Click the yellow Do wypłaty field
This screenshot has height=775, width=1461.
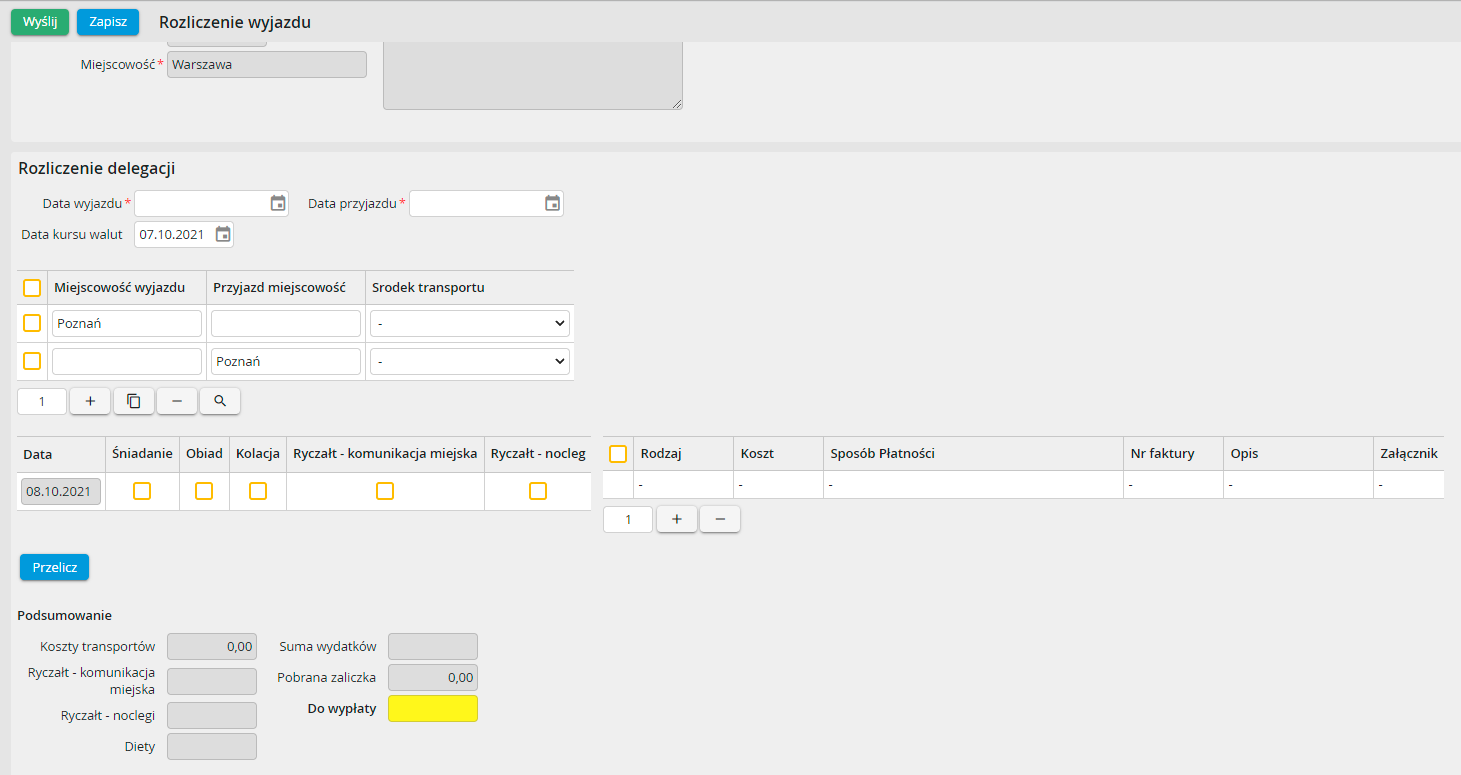click(433, 708)
